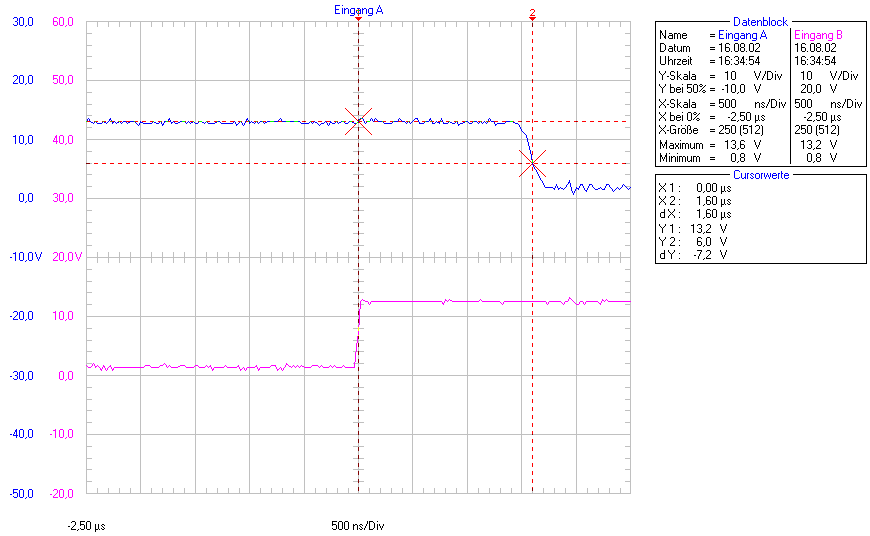Click the magenta 20,0V axis label
This screenshot has width=870, height=536.
click(x=62, y=257)
